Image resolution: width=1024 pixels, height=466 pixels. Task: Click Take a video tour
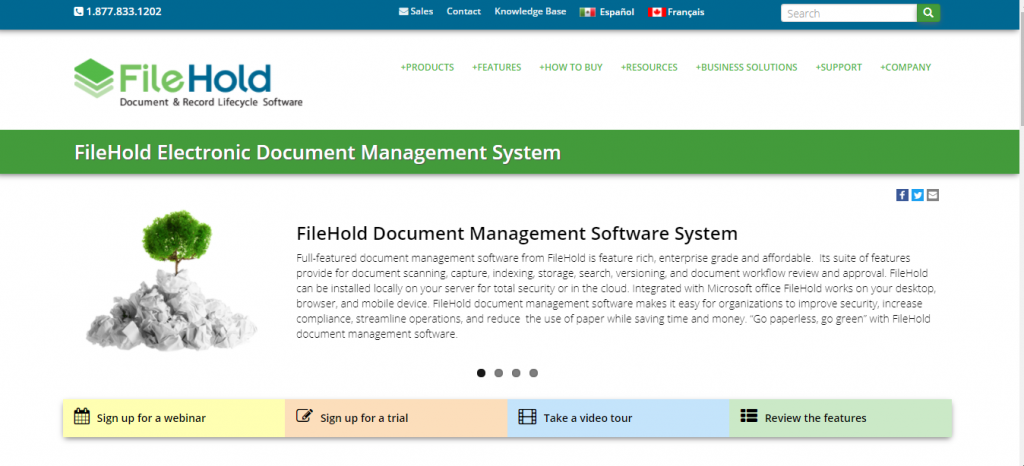588,418
